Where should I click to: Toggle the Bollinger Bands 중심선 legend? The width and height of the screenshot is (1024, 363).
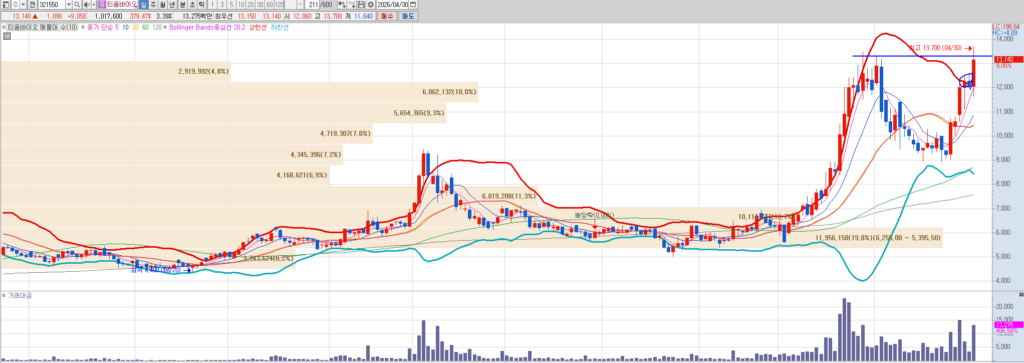point(206,27)
